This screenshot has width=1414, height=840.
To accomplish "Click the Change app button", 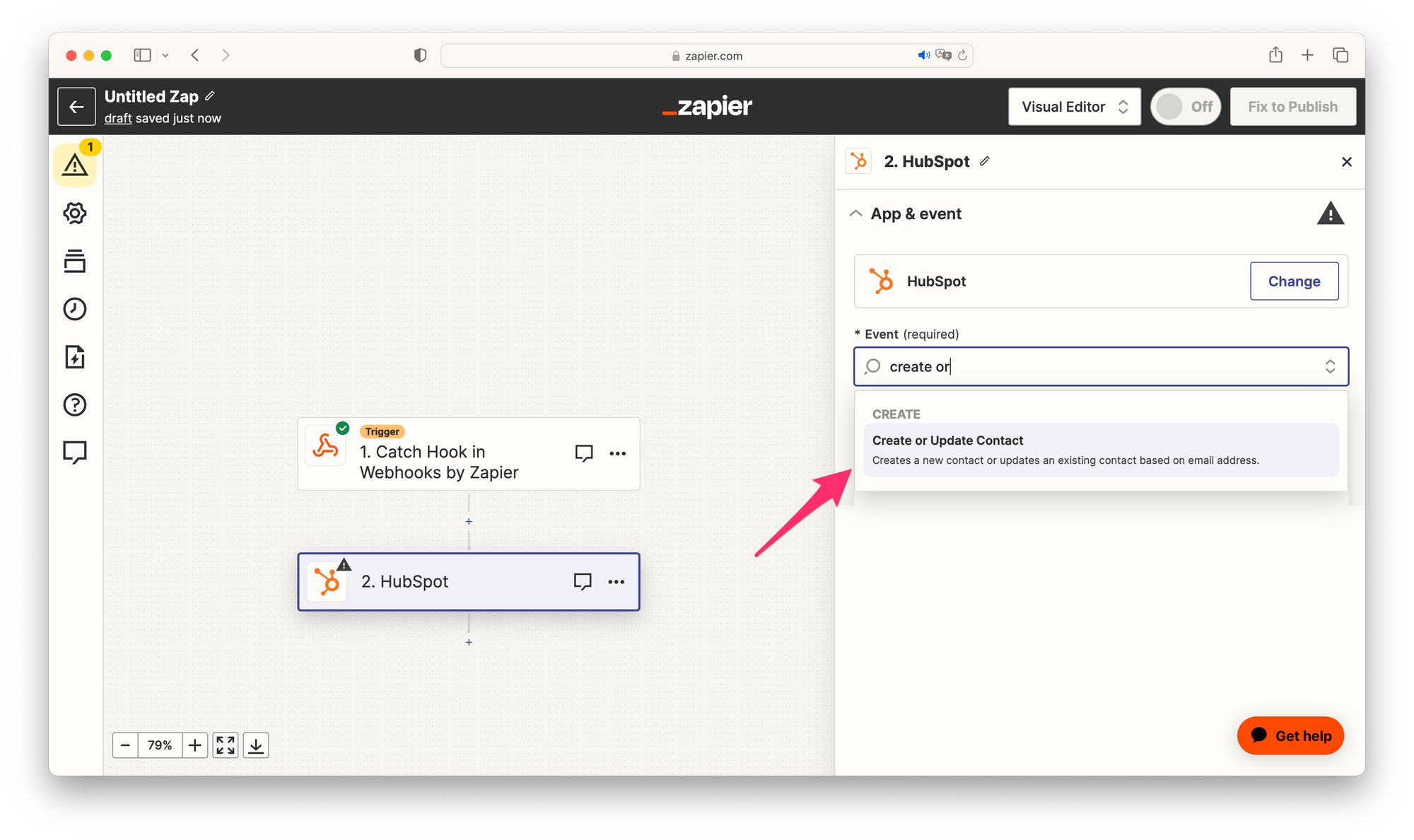I will [1294, 281].
